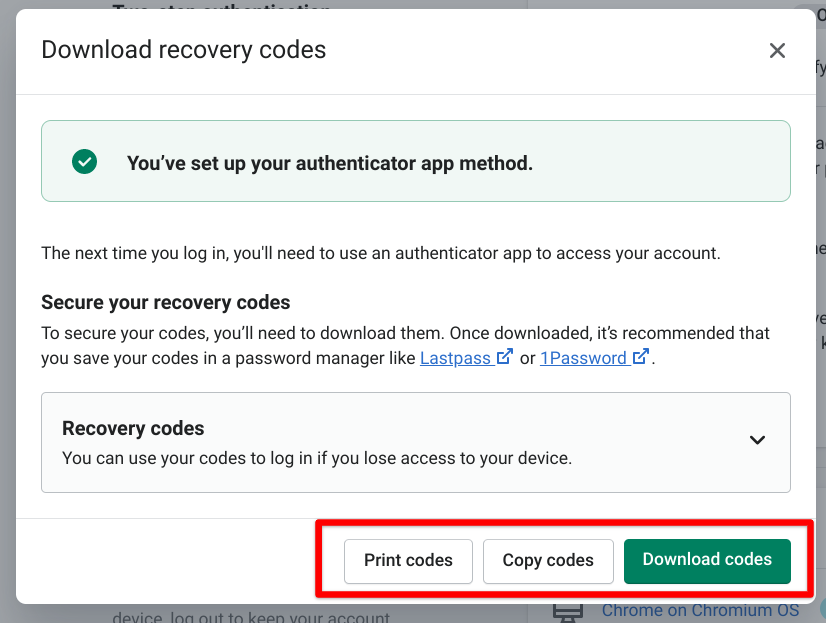Hit the green Download codes button
826x623 pixels.
click(x=707, y=560)
